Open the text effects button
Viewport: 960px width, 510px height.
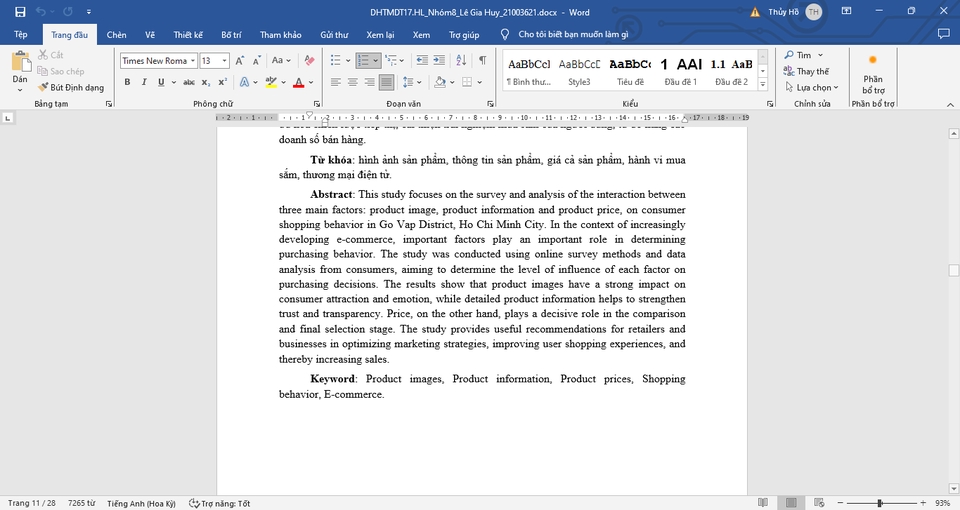click(244, 82)
